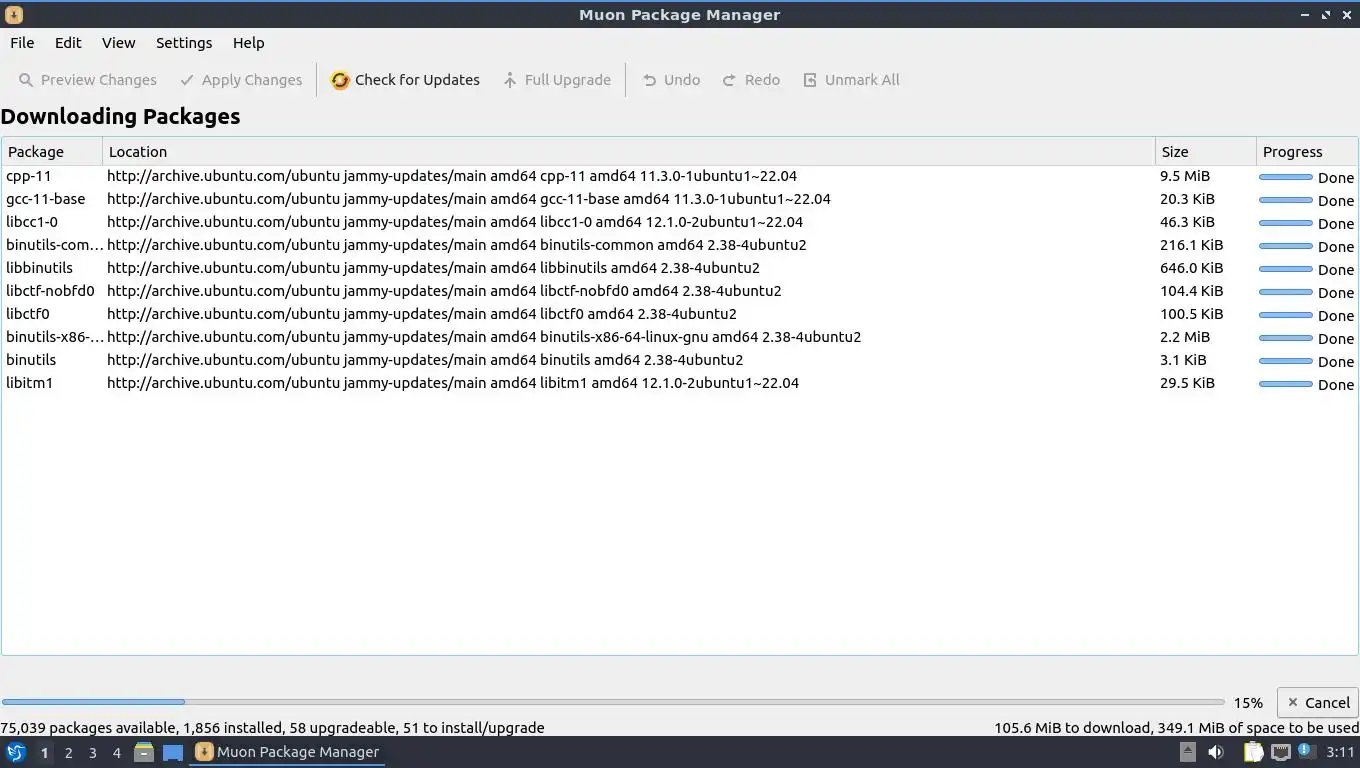Click the Size column header
This screenshot has width=1360, height=768.
tap(1205, 152)
